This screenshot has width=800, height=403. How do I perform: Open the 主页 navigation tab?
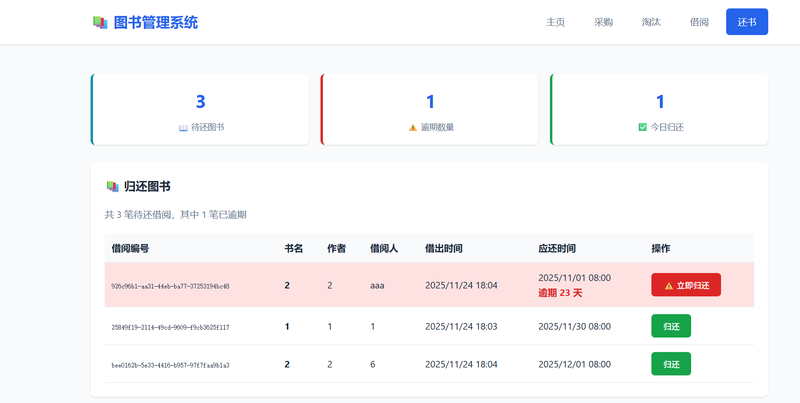(556, 22)
